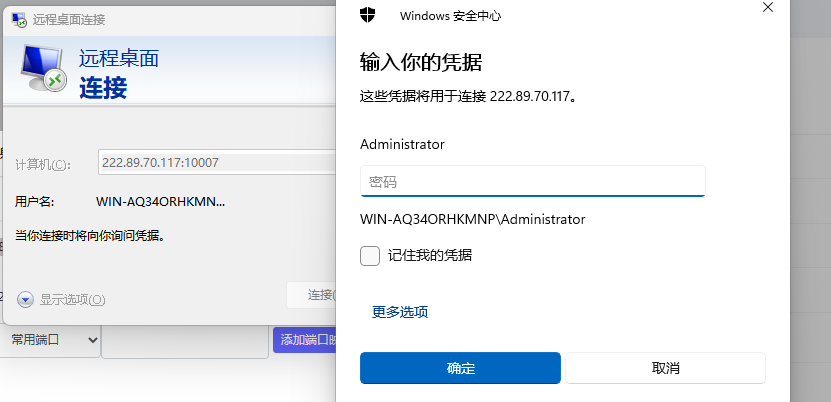
Task: Expand options via 显示选项(O) text
Action: point(73,300)
